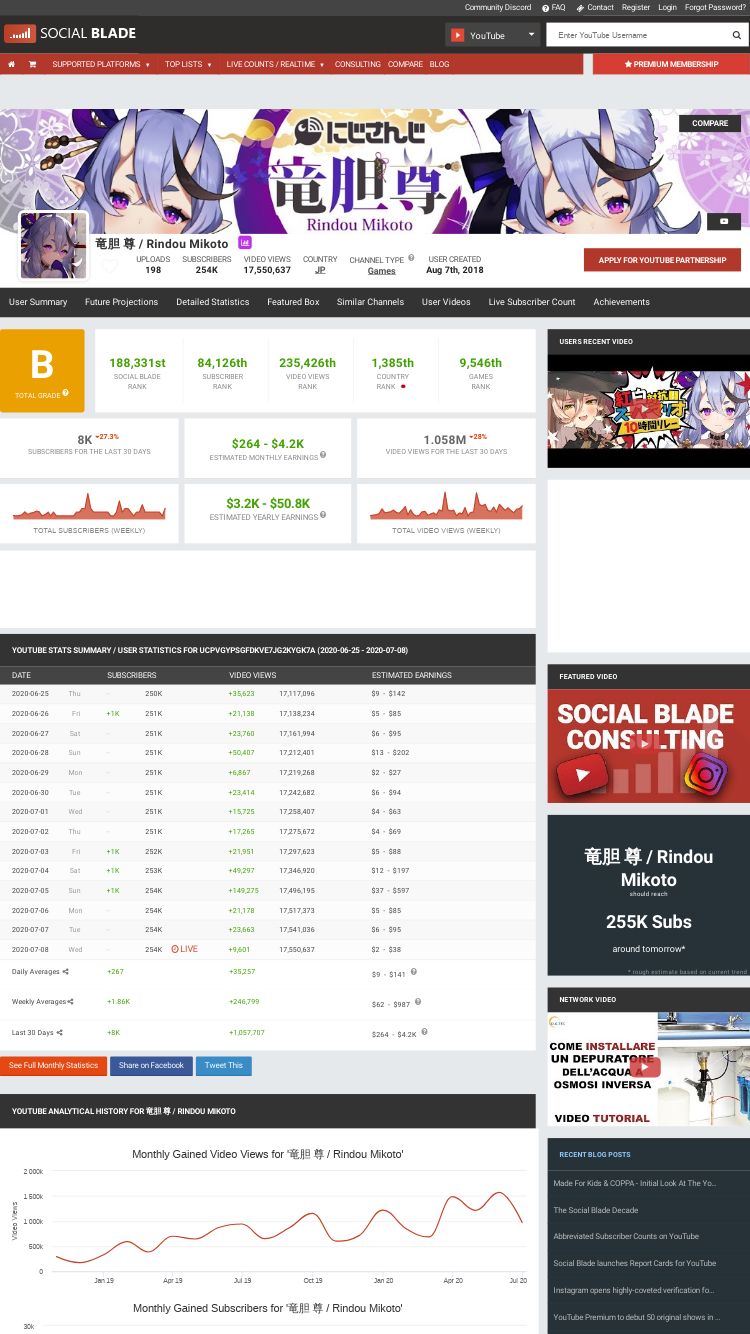Click the help icon for the weekly average earnings
This screenshot has width=750, height=1334.
(x=418, y=1001)
